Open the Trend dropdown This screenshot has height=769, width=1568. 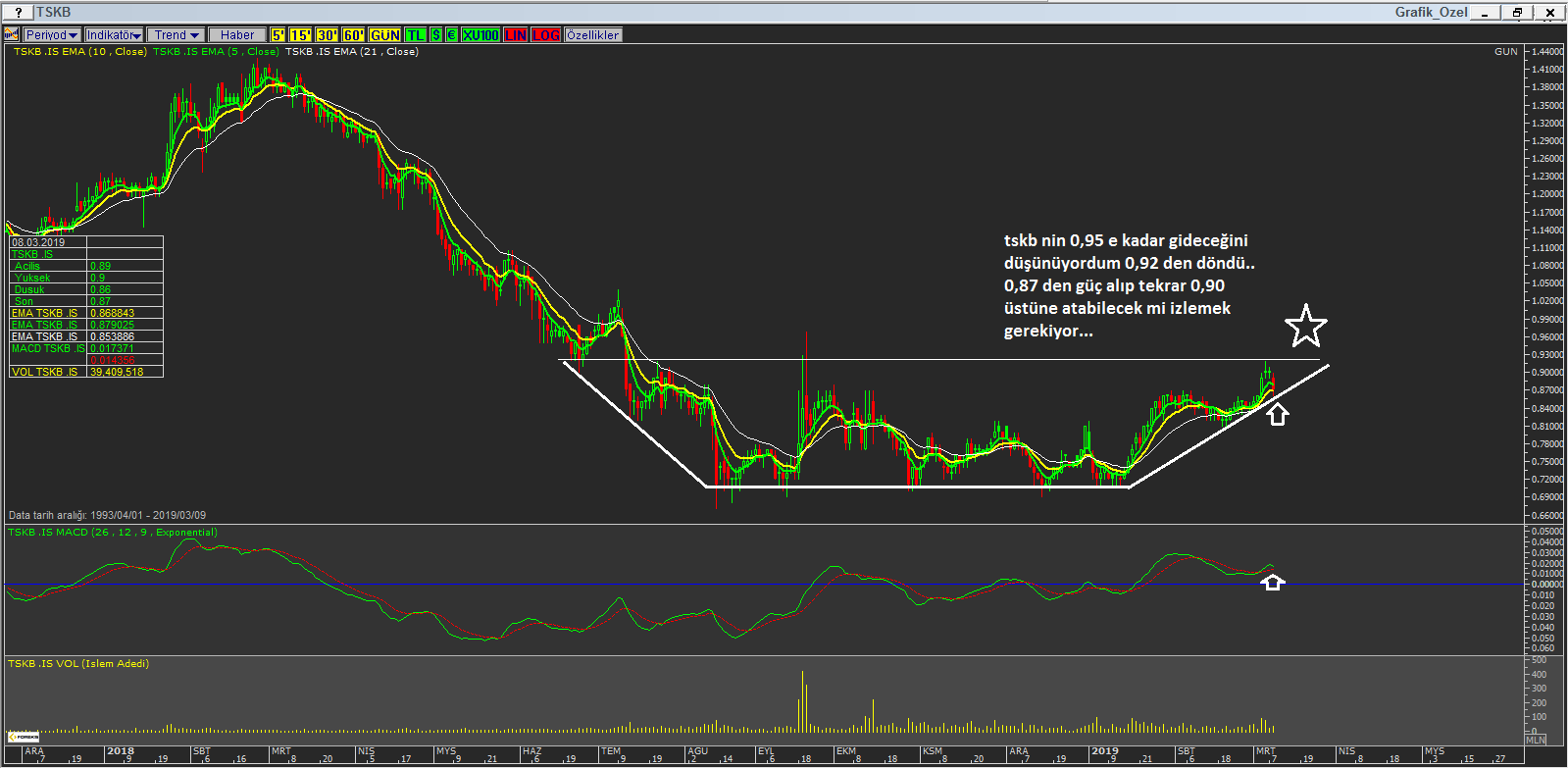pyautogui.click(x=177, y=34)
